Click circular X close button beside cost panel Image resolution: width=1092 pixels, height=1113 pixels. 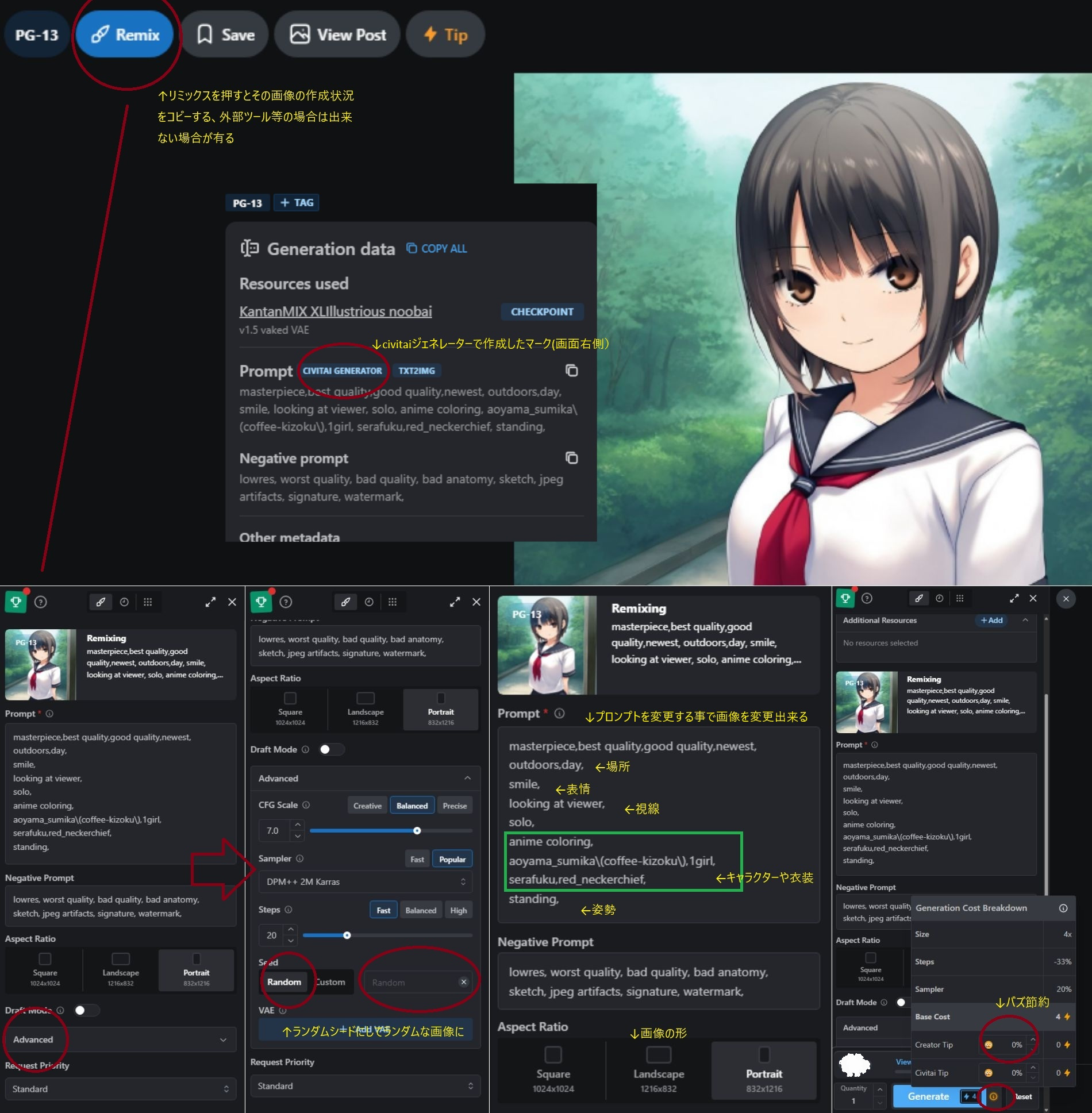pyautogui.click(x=1066, y=599)
